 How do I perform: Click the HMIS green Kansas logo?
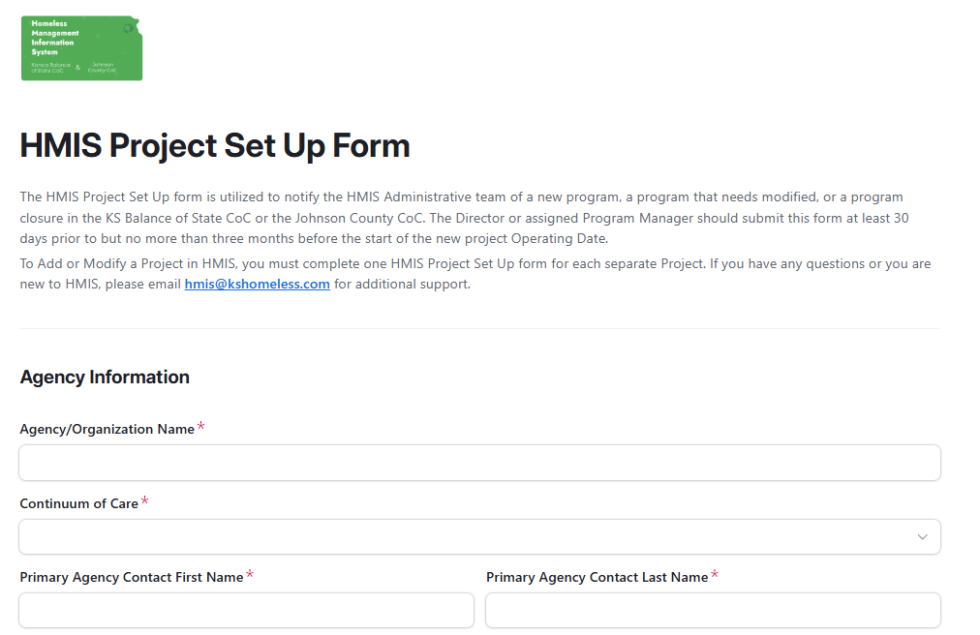[x=81, y=48]
